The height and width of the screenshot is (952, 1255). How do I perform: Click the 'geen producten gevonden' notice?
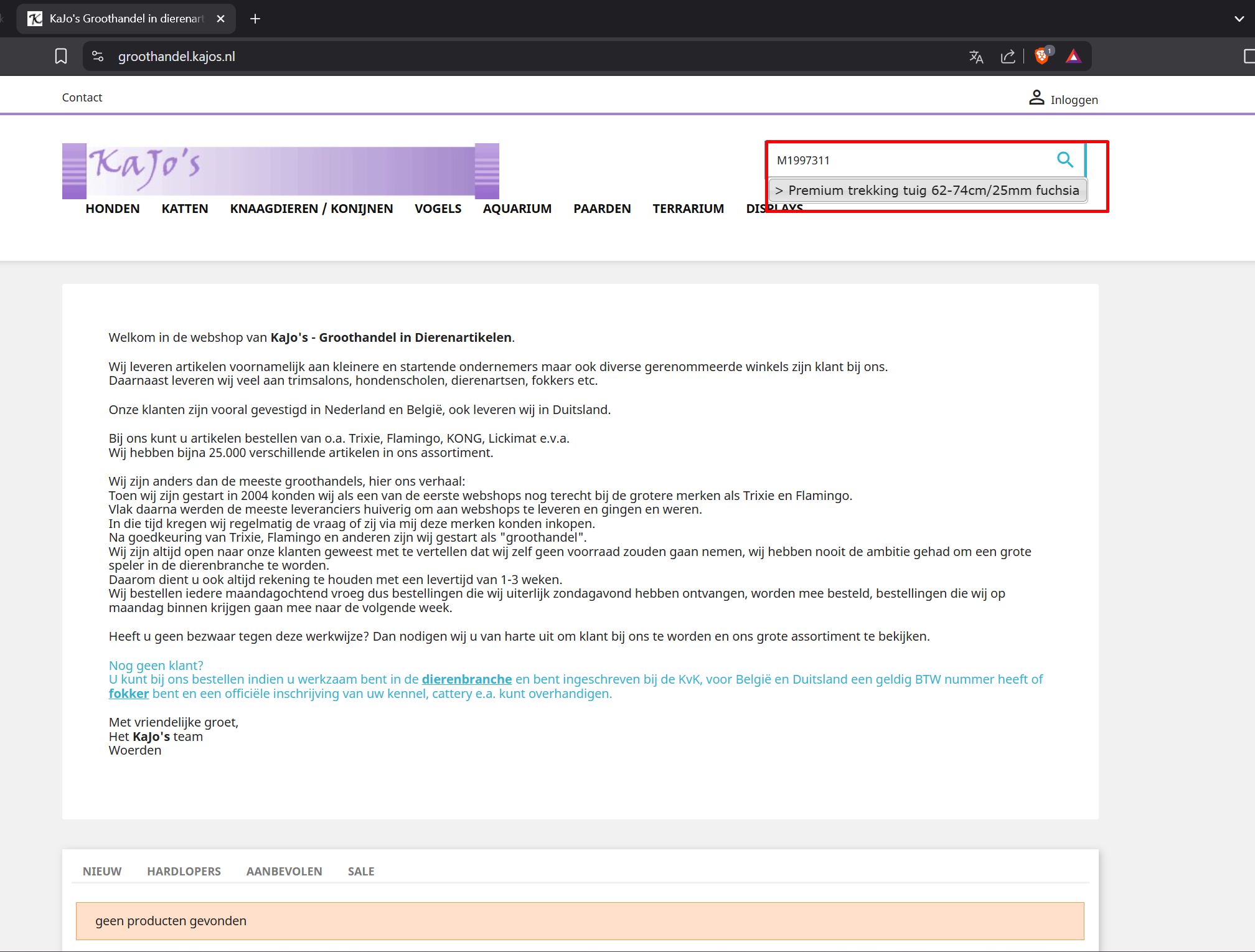580,921
